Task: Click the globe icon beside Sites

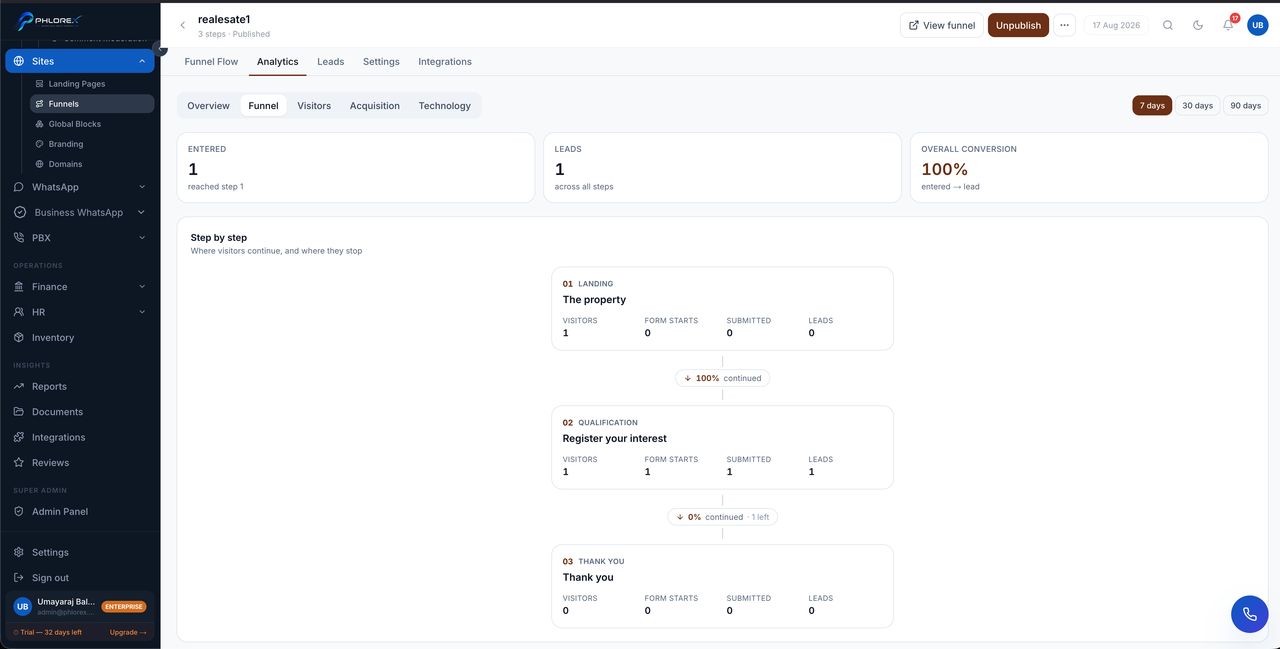Action: click(20, 61)
